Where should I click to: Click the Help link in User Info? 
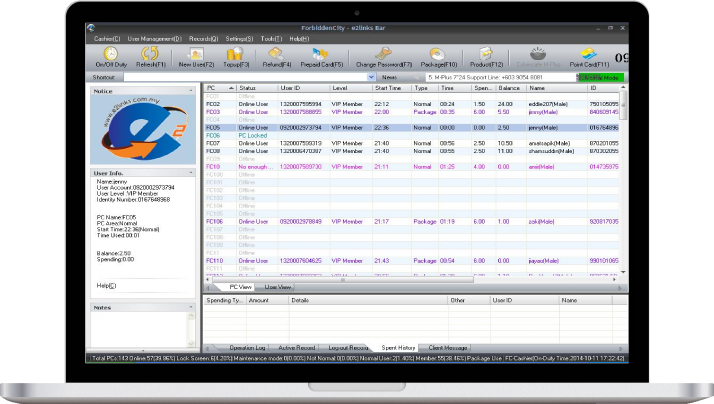click(x=106, y=286)
